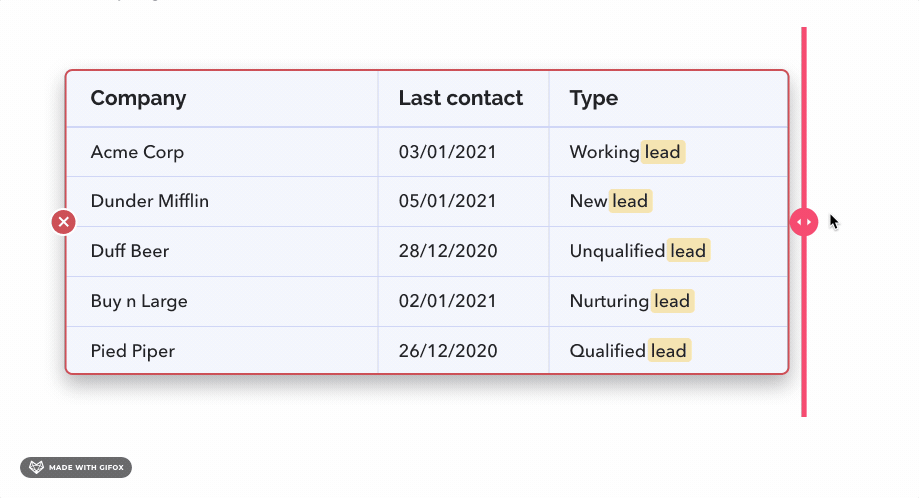Click the 26/12/2020 date cell

464,350
